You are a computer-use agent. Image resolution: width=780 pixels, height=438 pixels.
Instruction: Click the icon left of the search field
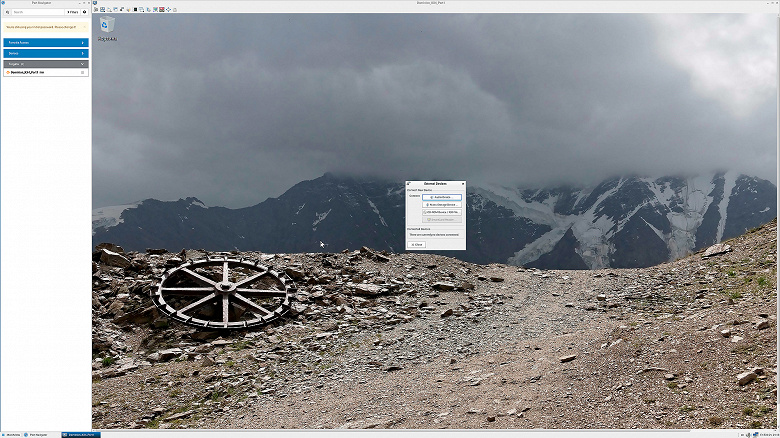coord(7,12)
